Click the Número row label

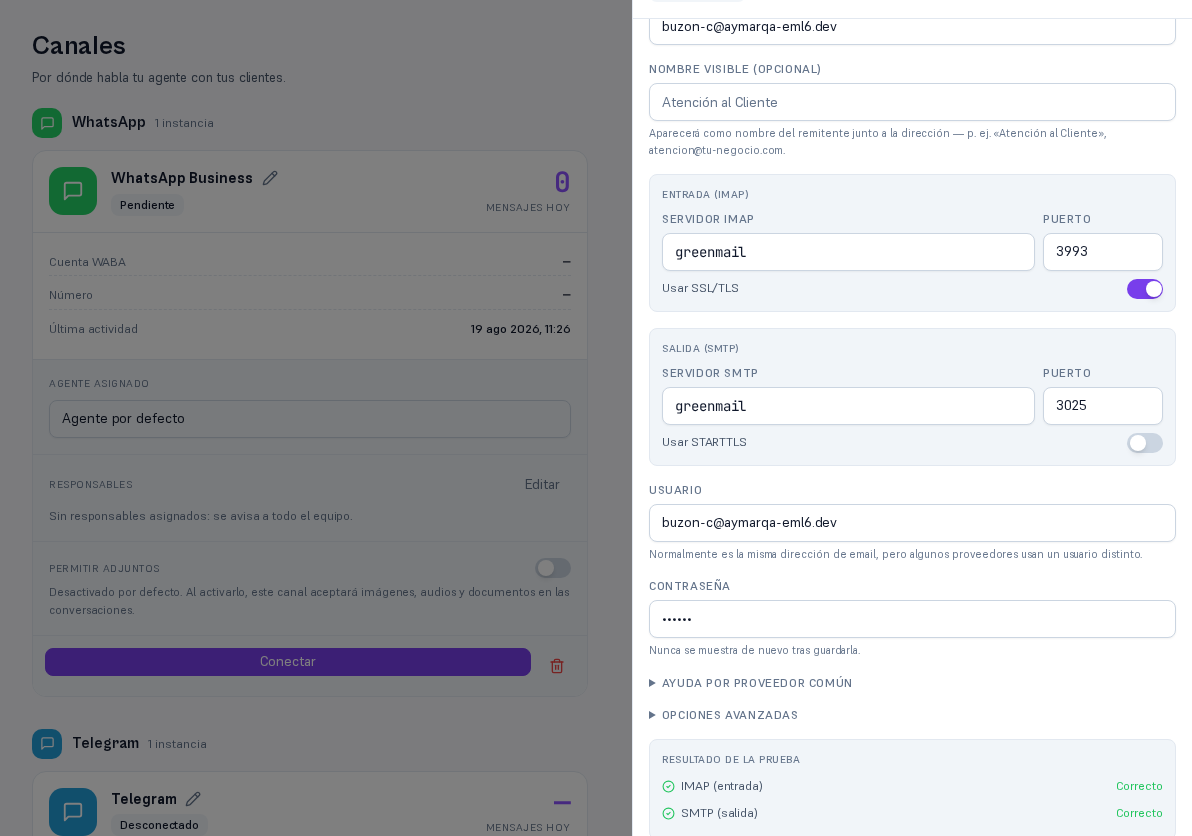point(71,295)
